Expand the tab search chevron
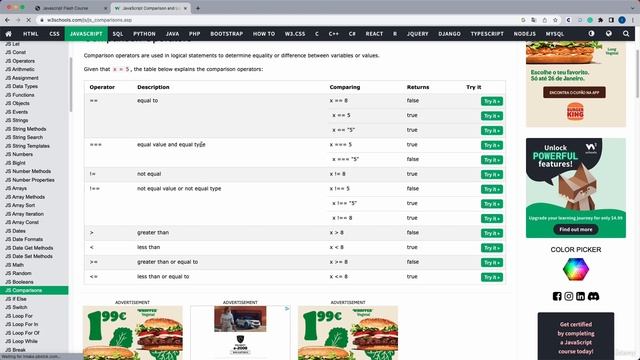This screenshot has width=640, height=360. [633, 8]
